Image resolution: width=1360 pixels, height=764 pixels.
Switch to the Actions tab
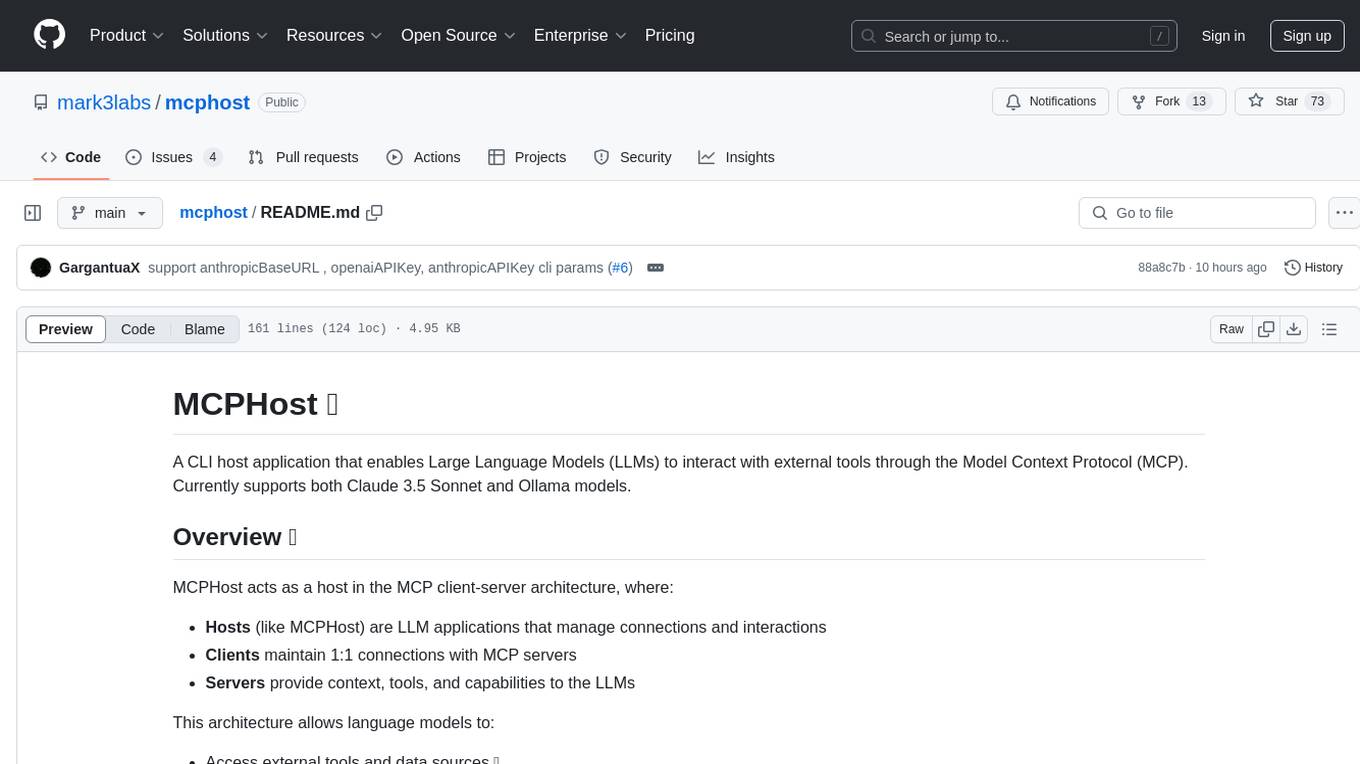[423, 157]
